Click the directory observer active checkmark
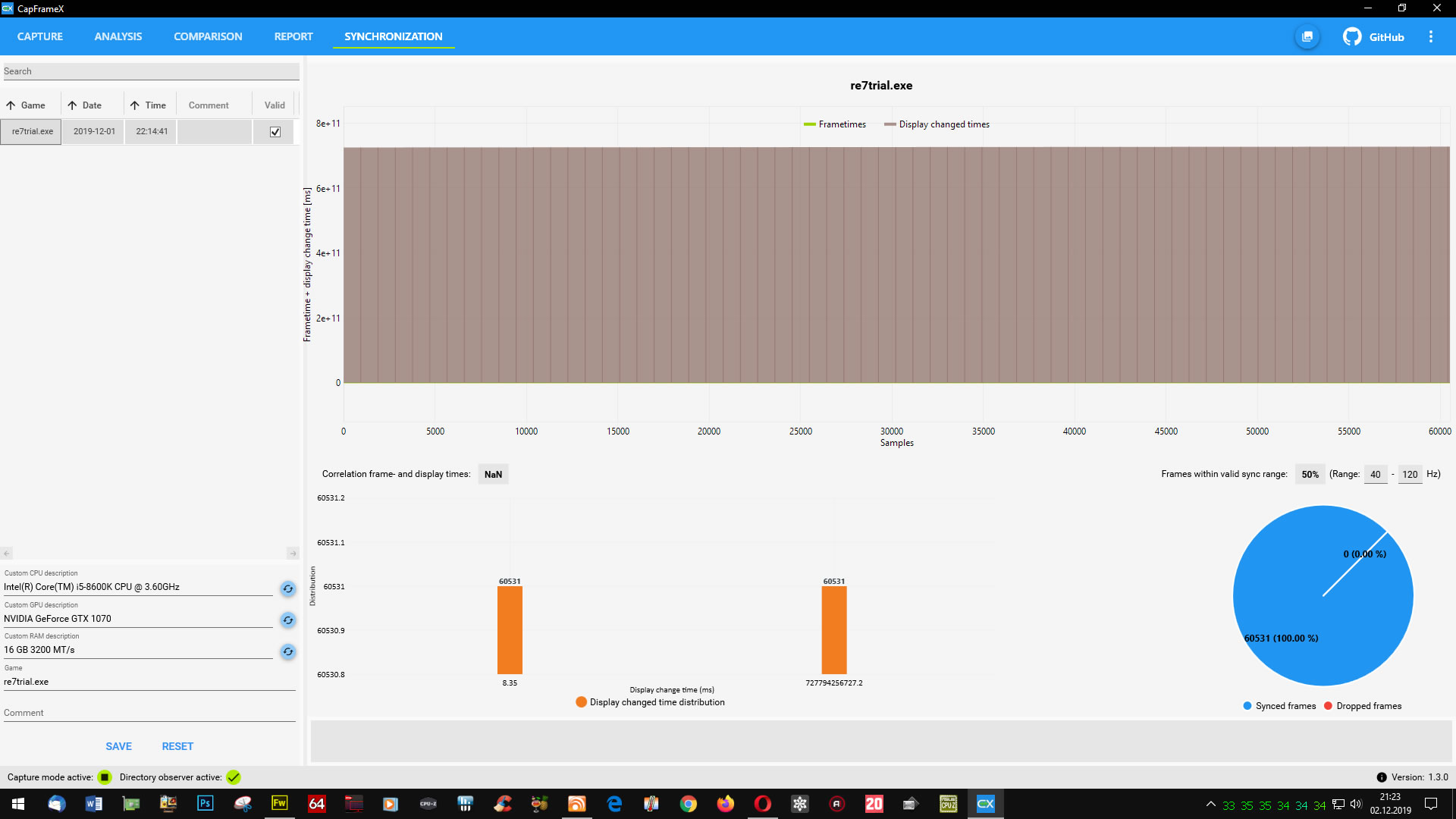Screen dimensions: 1456x819 point(234,777)
